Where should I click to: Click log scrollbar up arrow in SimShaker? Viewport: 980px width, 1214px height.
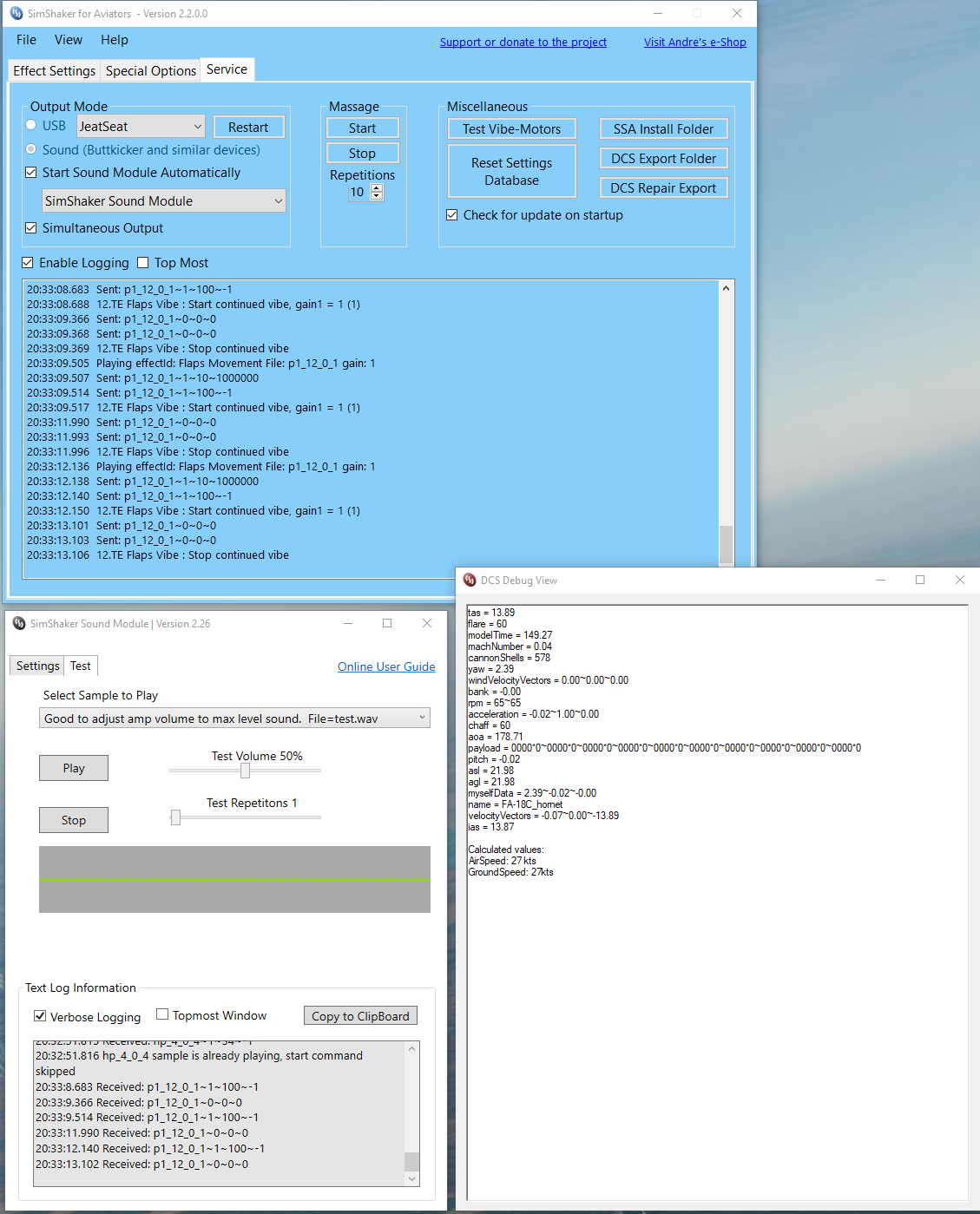[x=726, y=288]
